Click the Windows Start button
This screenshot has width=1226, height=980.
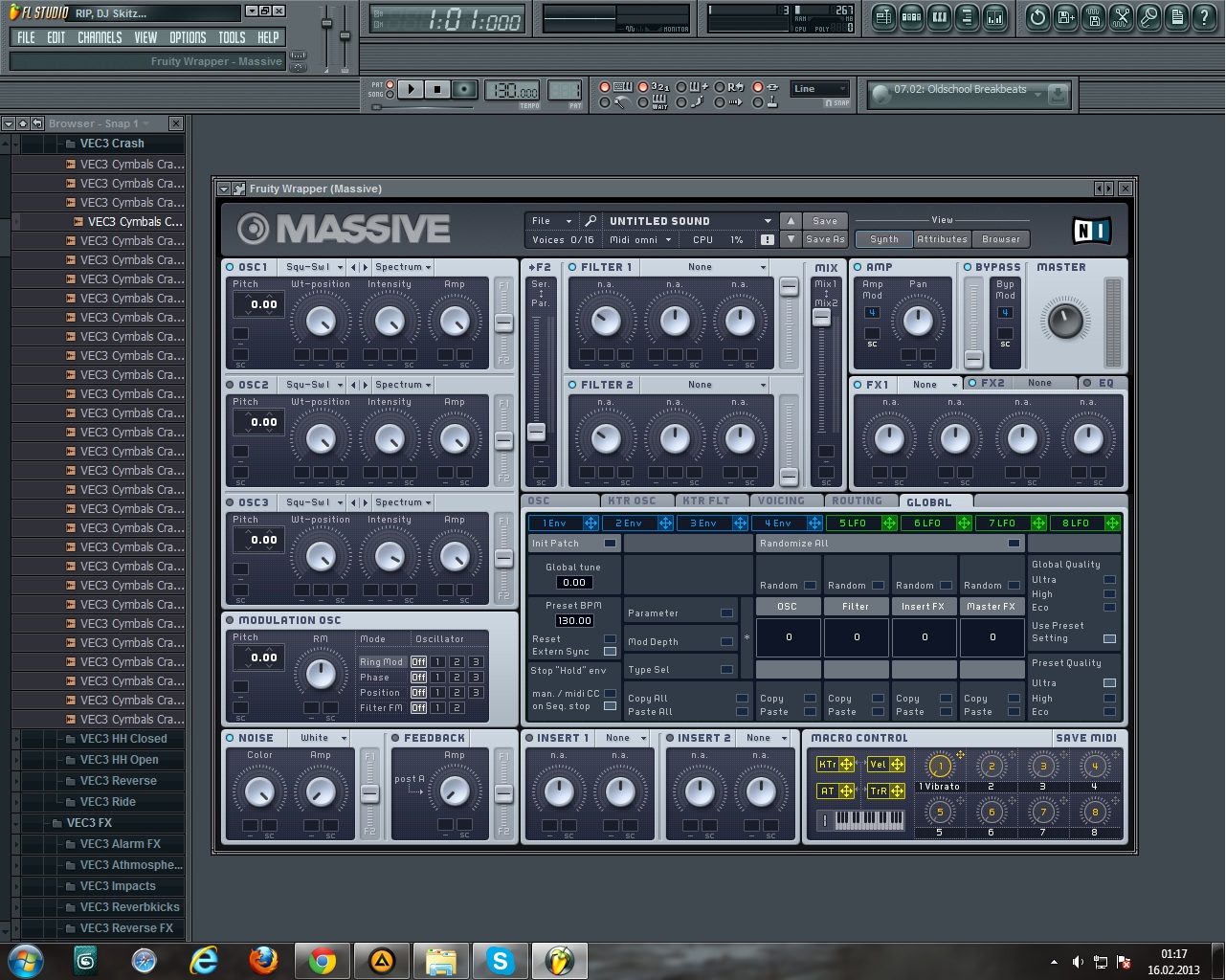click(25, 960)
